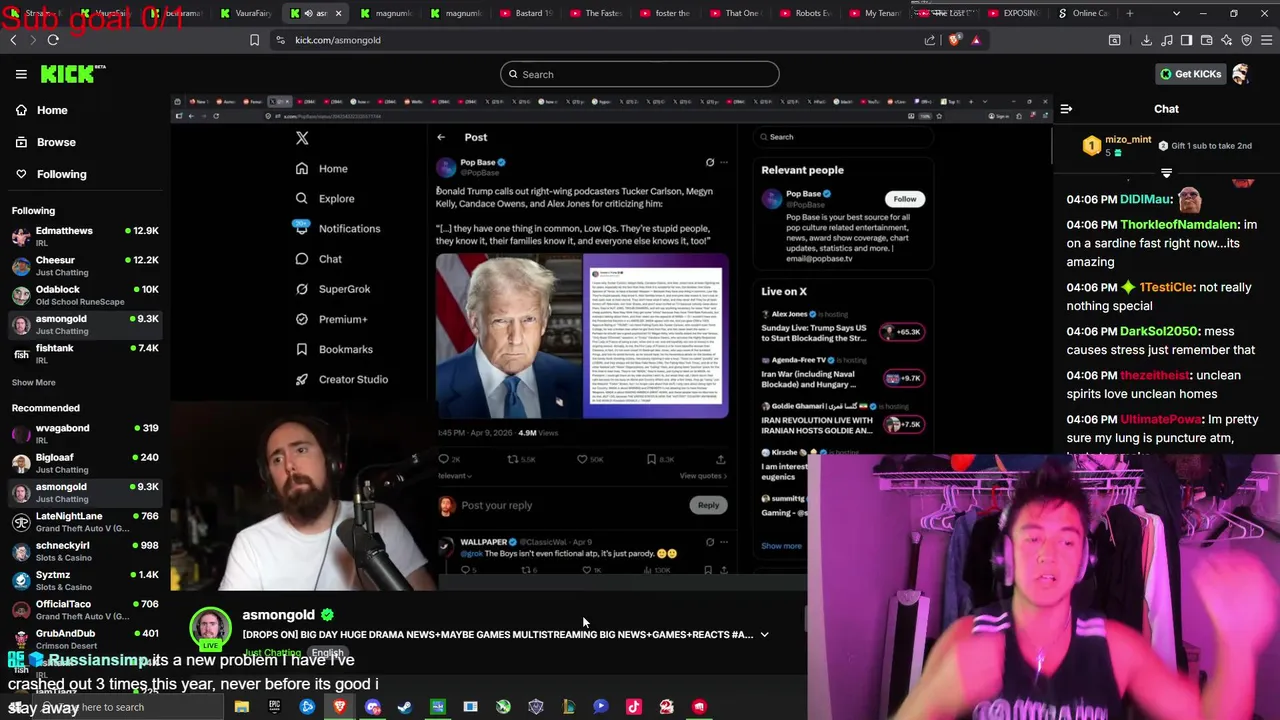Click the KICK logo
This screenshot has width=1280, height=720.
(x=72, y=74)
